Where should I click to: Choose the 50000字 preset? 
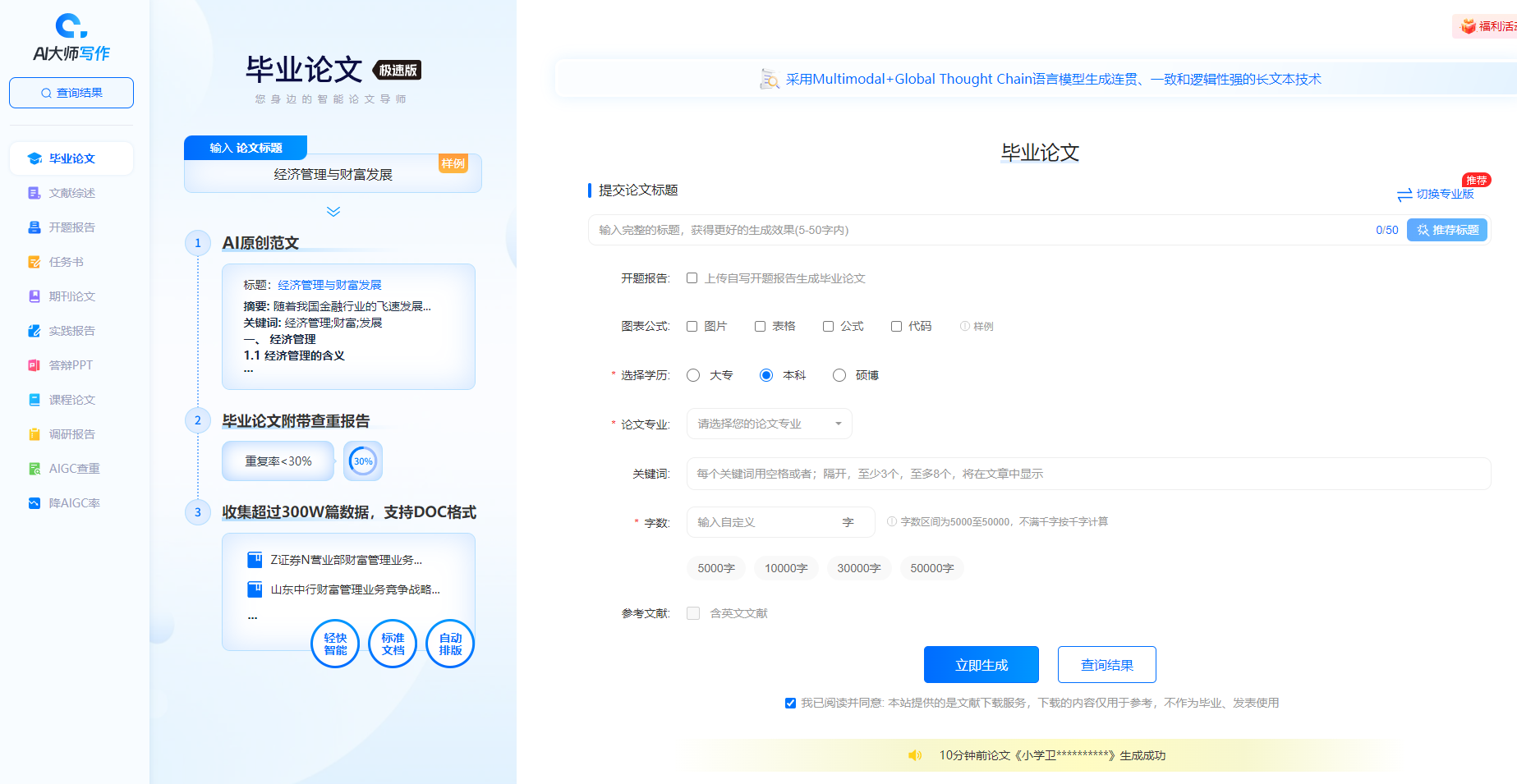click(x=932, y=568)
